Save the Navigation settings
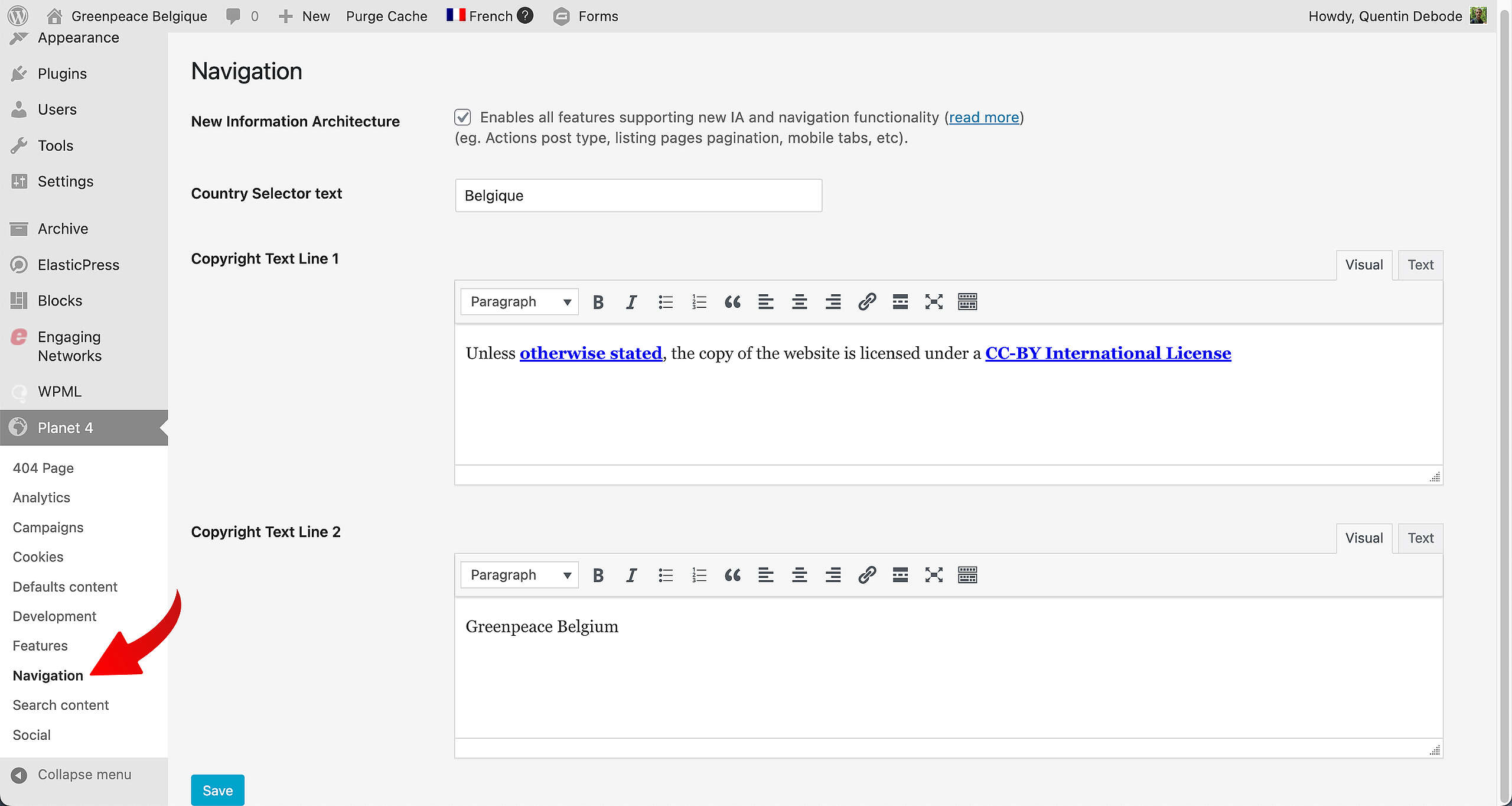Viewport: 1512px width, 806px height. (217, 790)
